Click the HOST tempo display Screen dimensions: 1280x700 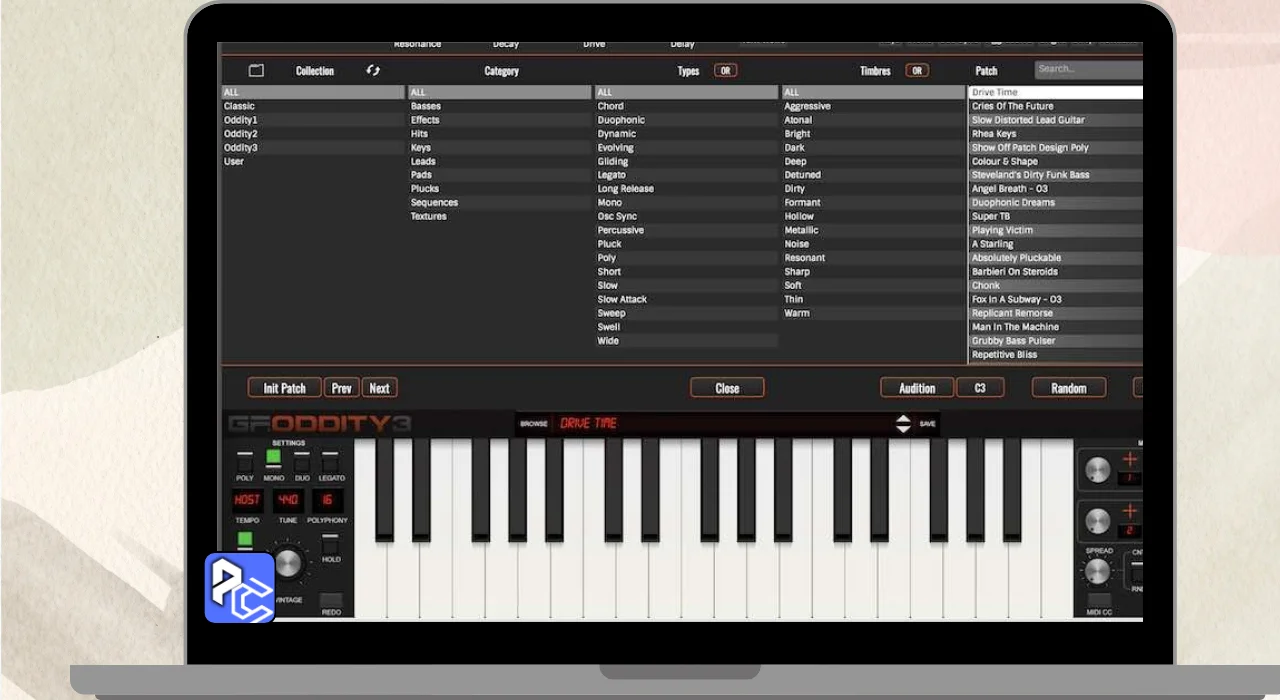[x=246, y=500]
